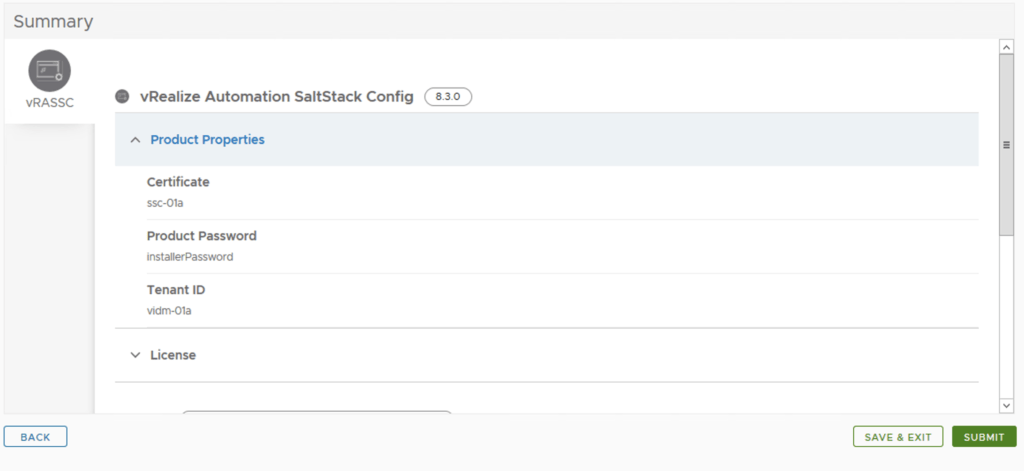Click the ssc-01a certificate value
1024x471 pixels.
pyautogui.click(x=165, y=203)
